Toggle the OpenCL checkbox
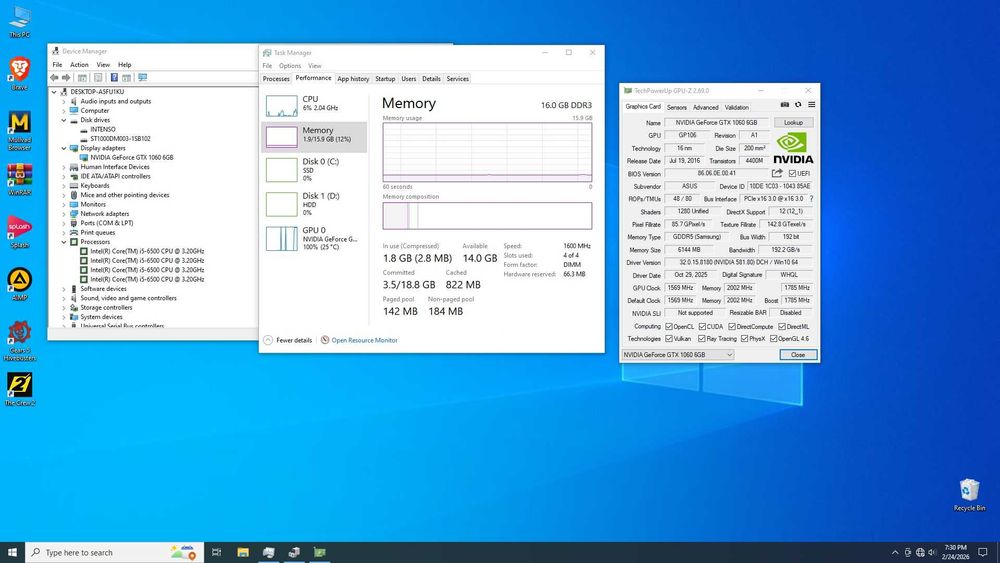1000x563 pixels. [x=668, y=326]
